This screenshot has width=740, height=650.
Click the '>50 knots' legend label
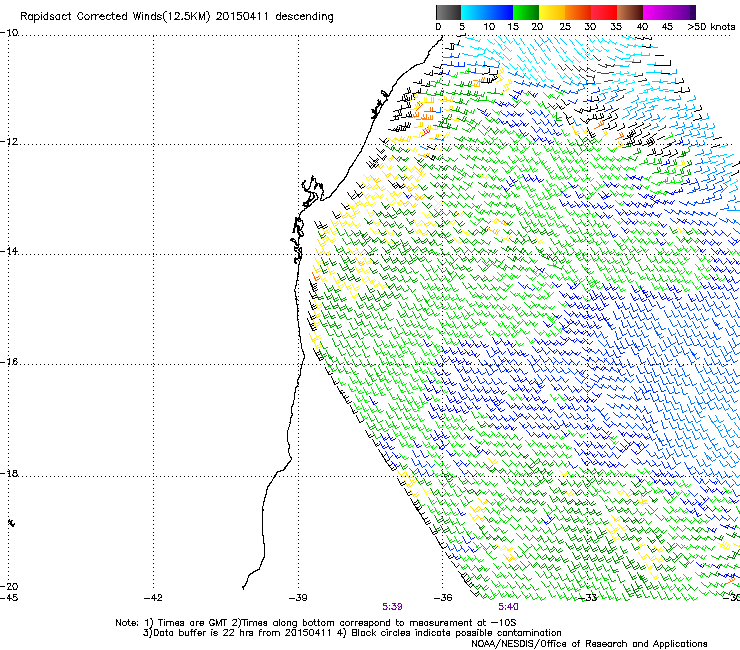711,27
